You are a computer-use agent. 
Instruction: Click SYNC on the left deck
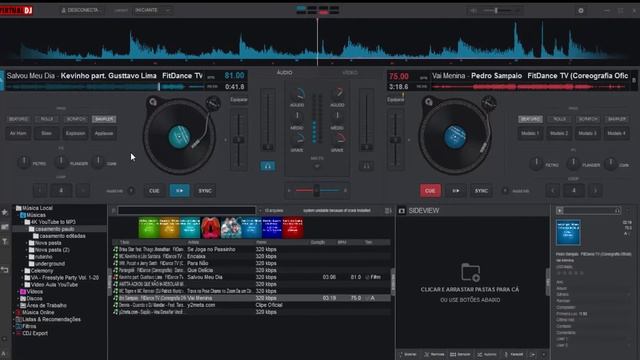point(205,191)
